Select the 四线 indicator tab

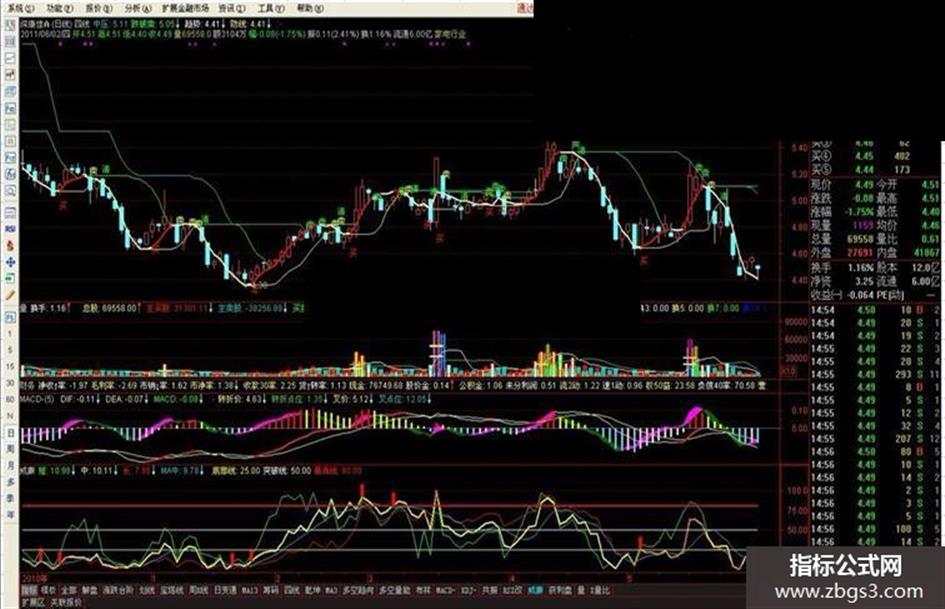(292, 590)
